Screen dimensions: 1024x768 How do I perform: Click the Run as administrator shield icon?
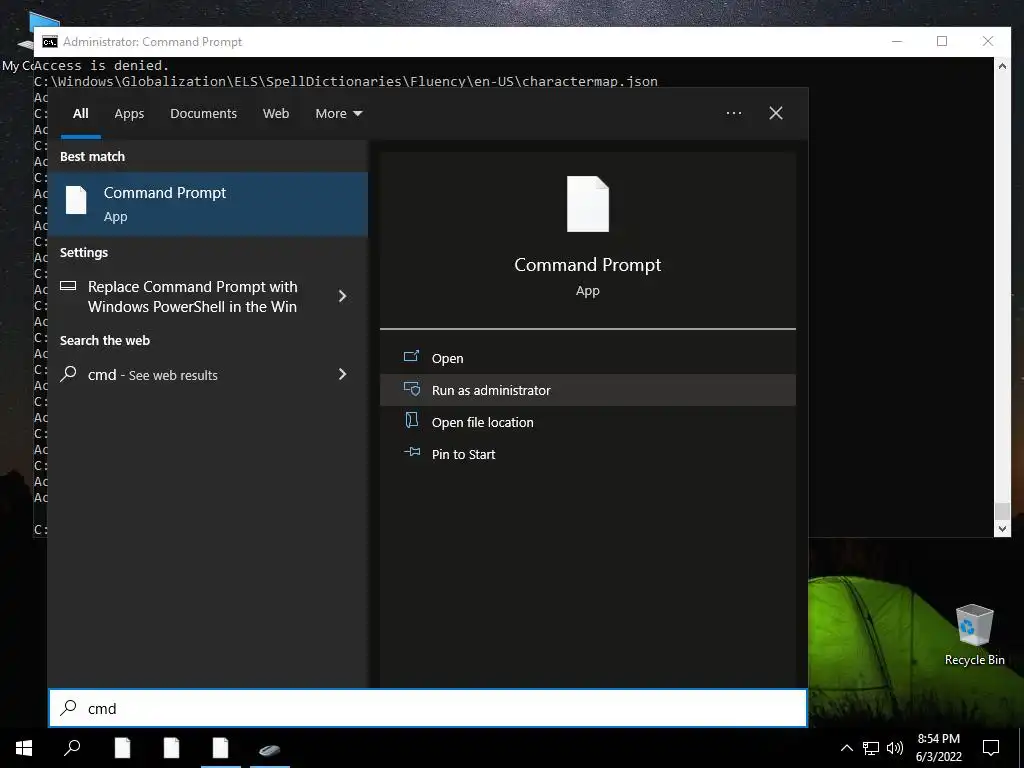click(x=411, y=389)
